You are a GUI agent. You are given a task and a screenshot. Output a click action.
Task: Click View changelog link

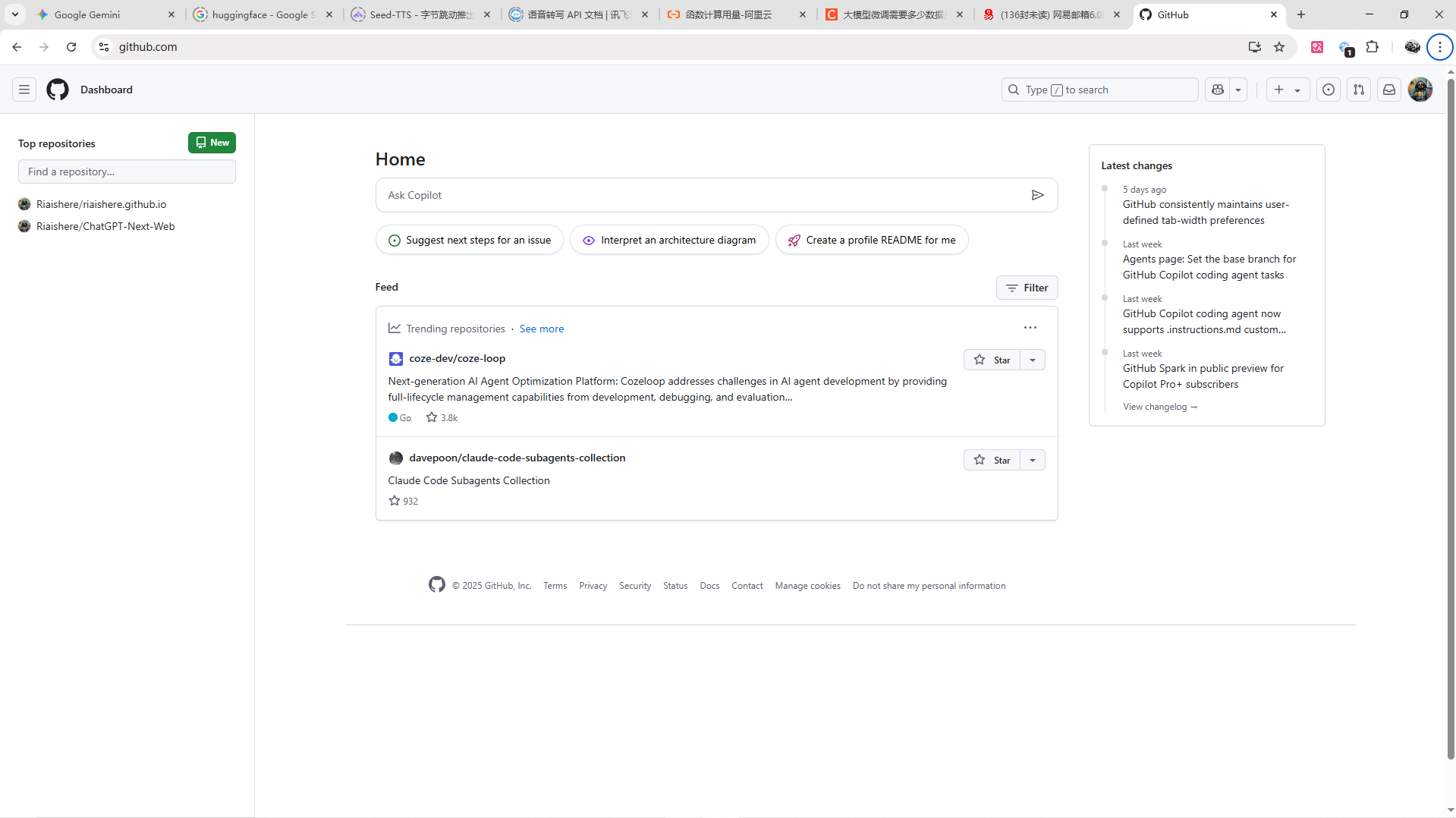point(1160,407)
